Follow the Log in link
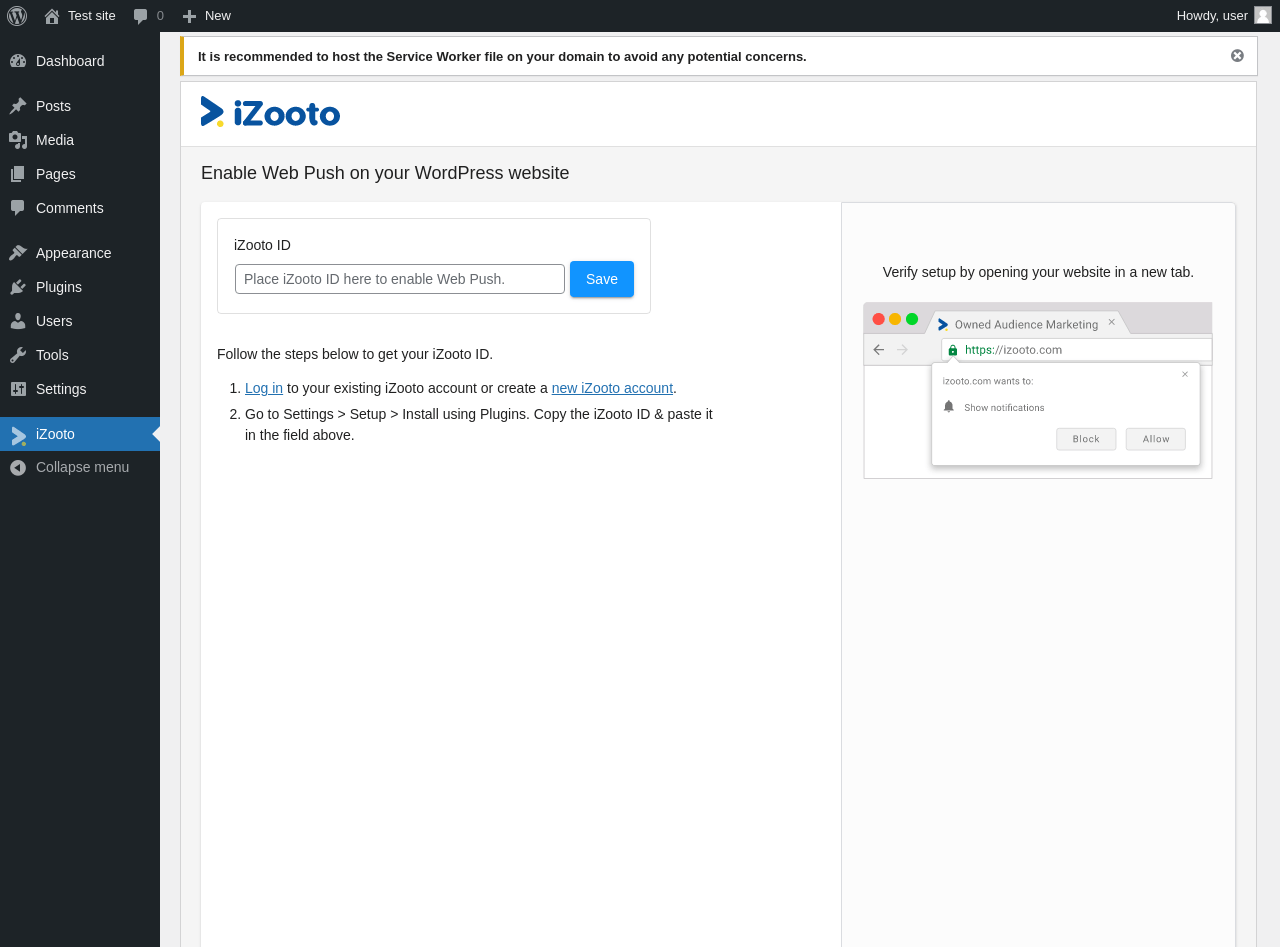Screen dimensions: 1280x947 coord(264,388)
